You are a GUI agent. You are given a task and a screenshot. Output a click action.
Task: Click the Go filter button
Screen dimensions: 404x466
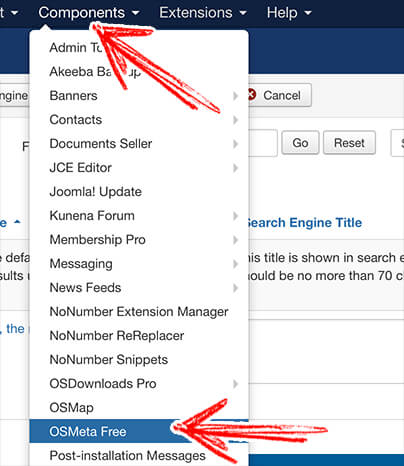300,143
